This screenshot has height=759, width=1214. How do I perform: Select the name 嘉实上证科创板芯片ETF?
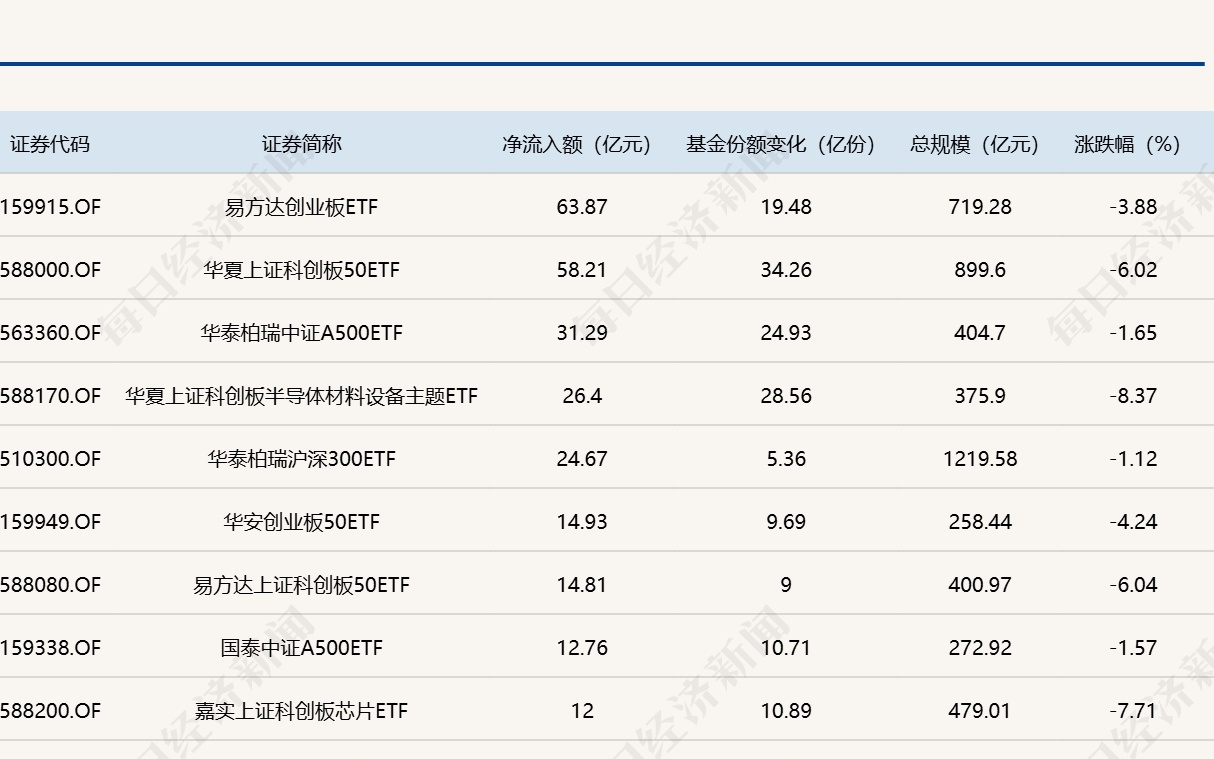coord(302,711)
